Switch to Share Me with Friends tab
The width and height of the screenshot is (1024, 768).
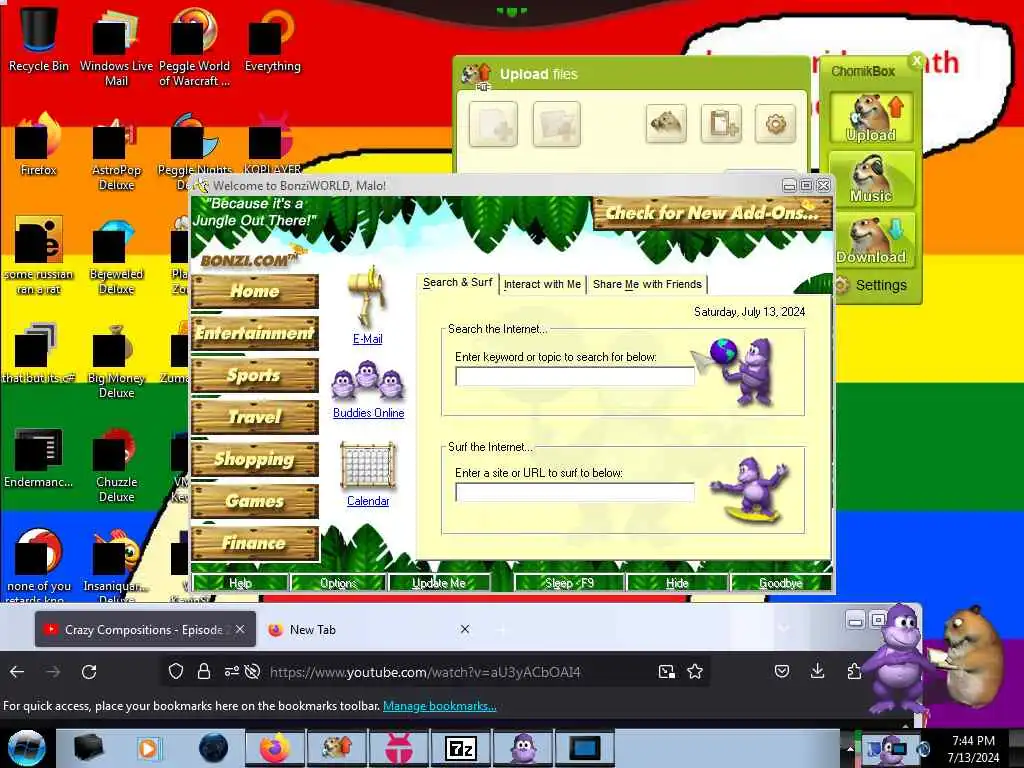647,284
